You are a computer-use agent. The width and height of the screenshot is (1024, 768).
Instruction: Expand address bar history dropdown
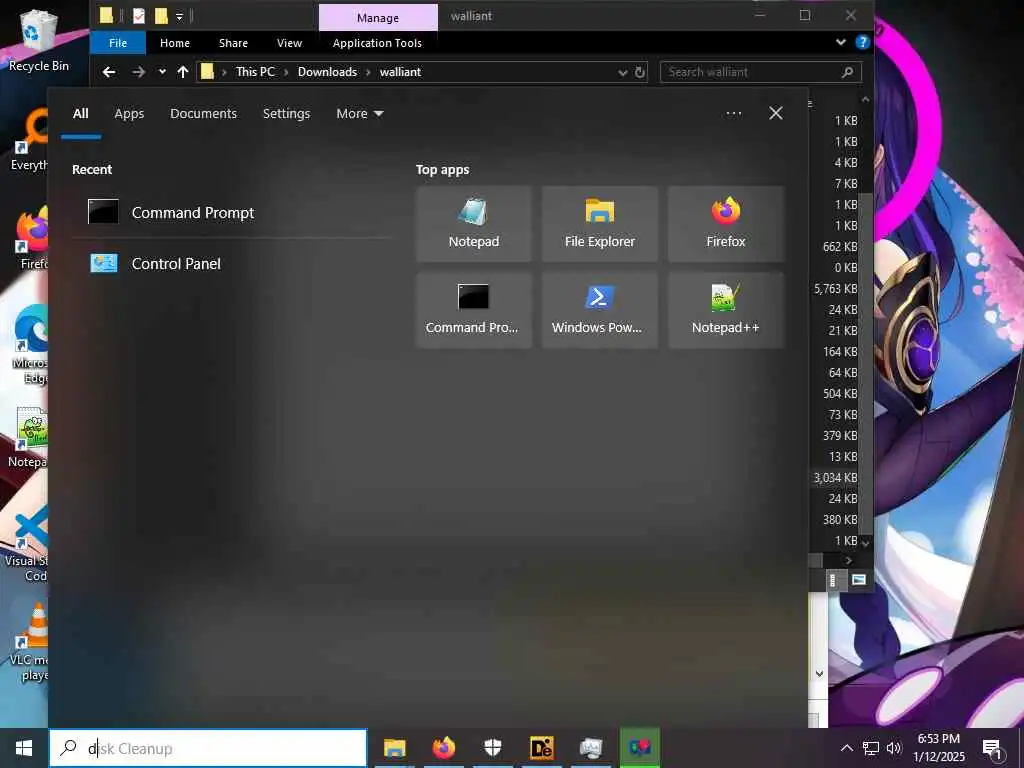point(622,72)
